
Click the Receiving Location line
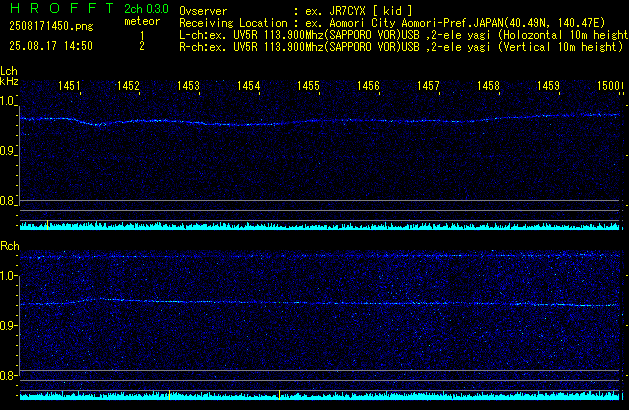(392, 23)
